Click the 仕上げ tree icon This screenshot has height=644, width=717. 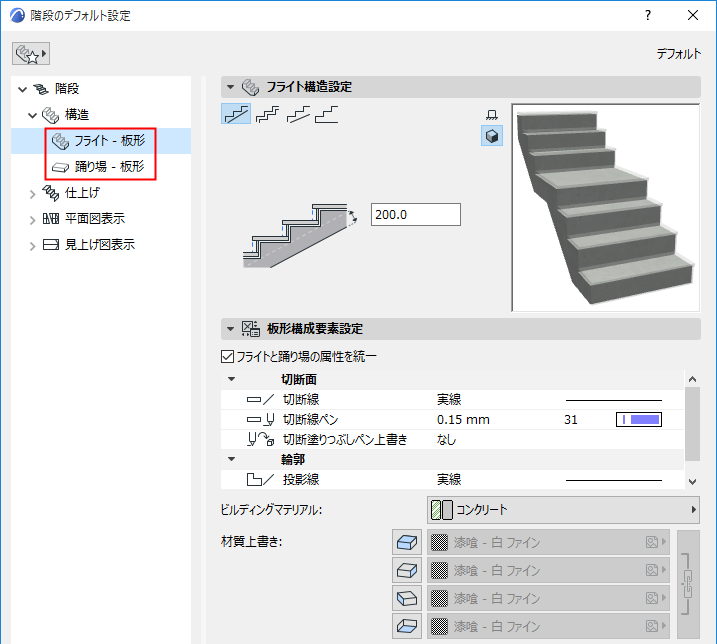[50, 193]
